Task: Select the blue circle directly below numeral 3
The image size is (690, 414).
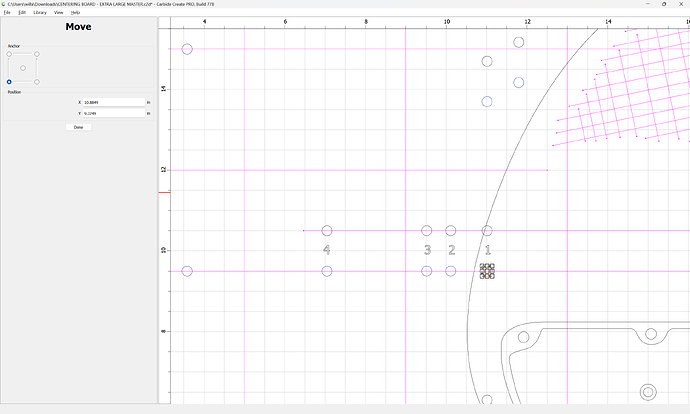Action: click(x=426, y=271)
